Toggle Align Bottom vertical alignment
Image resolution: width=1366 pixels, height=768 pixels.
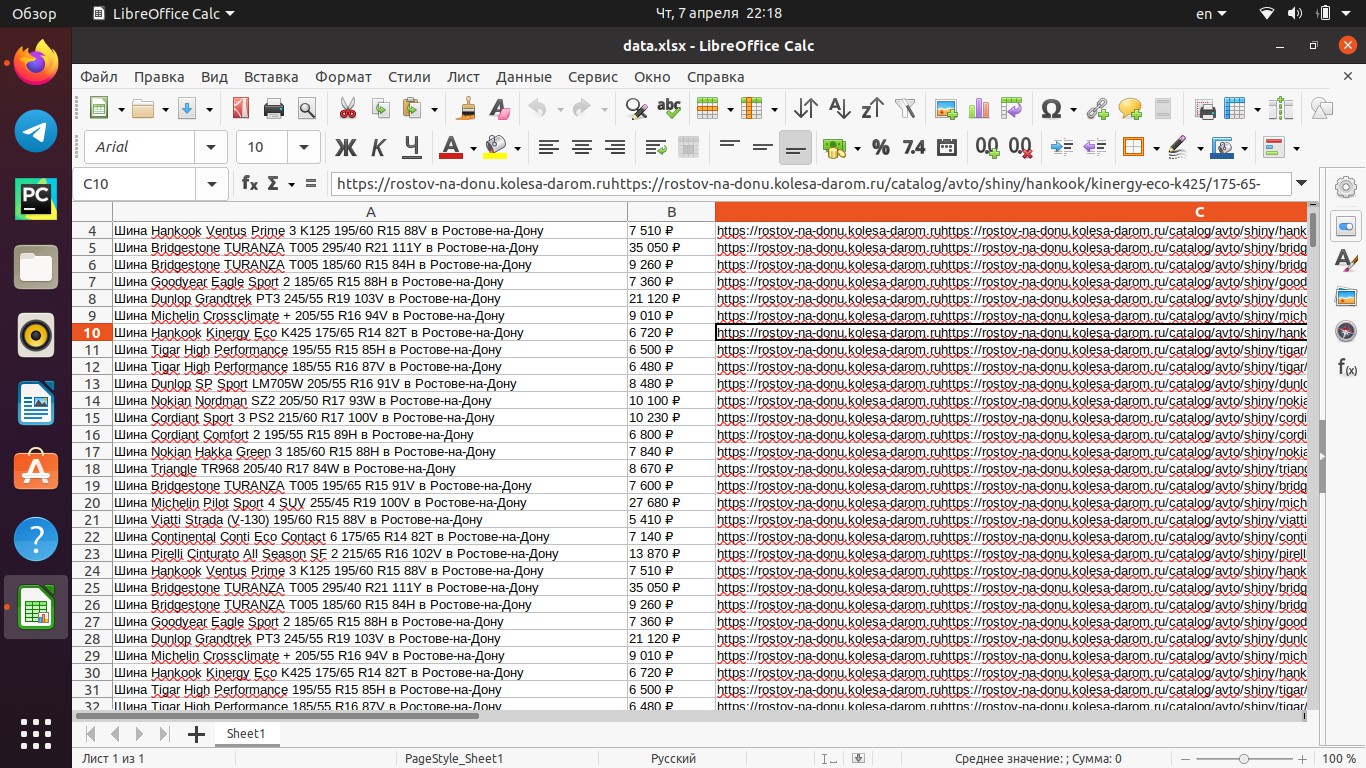[x=796, y=147]
